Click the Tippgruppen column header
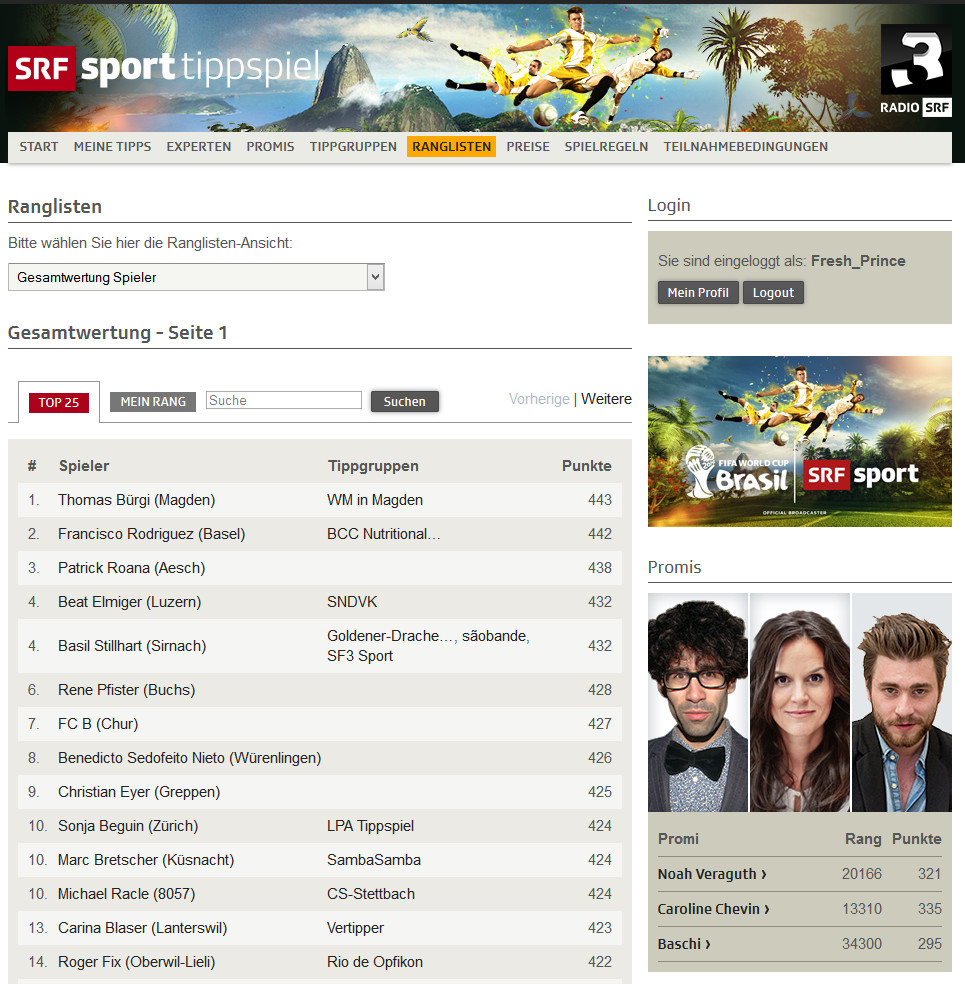Screen dimensions: 965x984 point(373,466)
